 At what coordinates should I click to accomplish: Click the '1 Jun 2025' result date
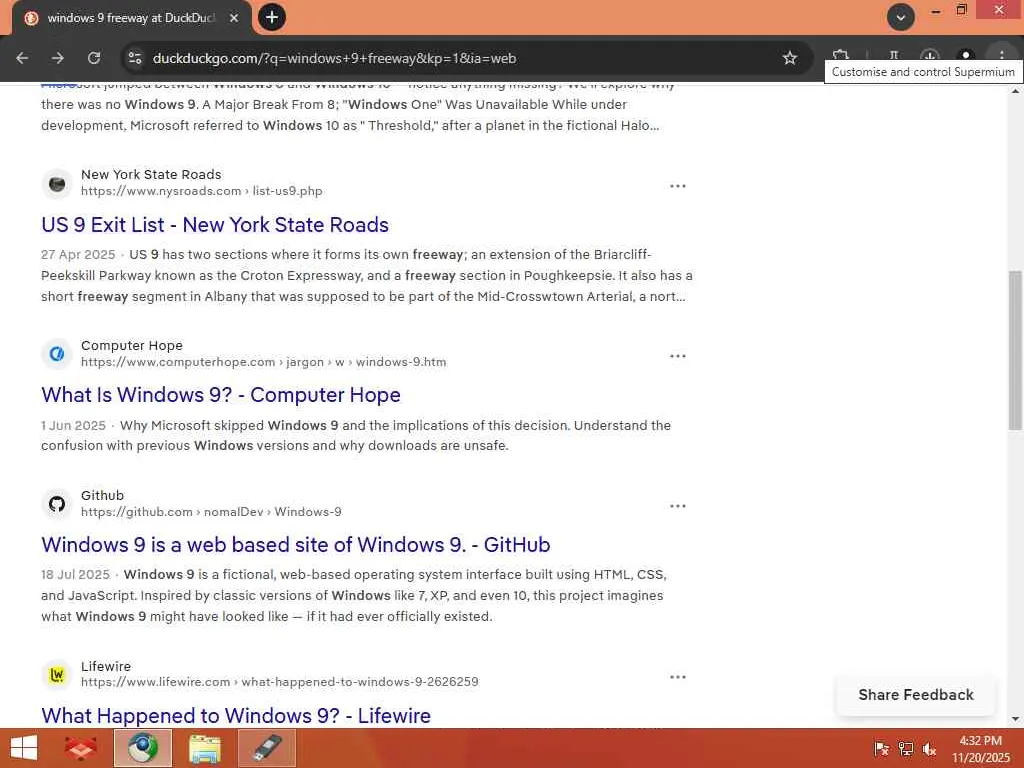(73, 425)
